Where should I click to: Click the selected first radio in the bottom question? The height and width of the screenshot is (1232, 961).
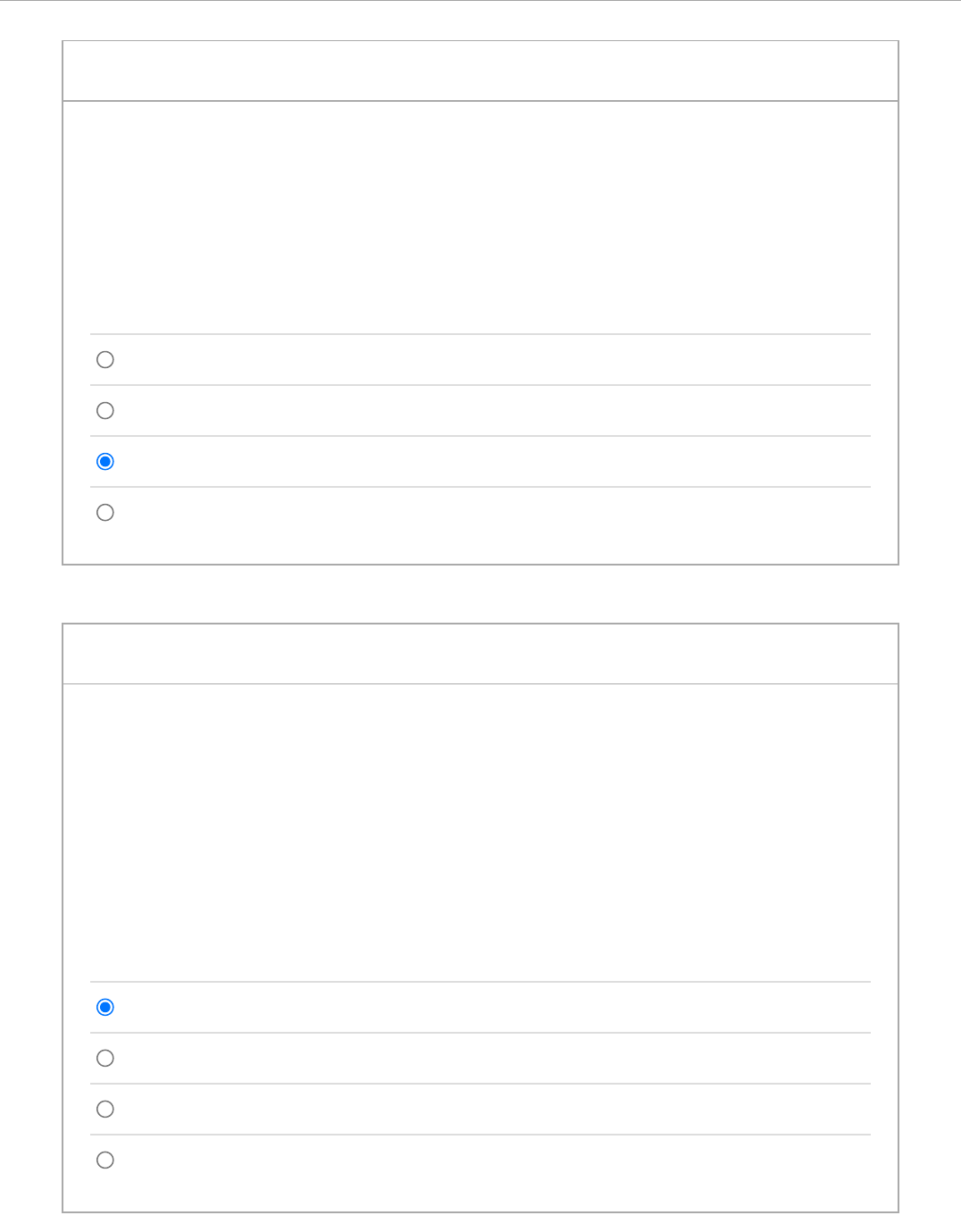point(105,1008)
